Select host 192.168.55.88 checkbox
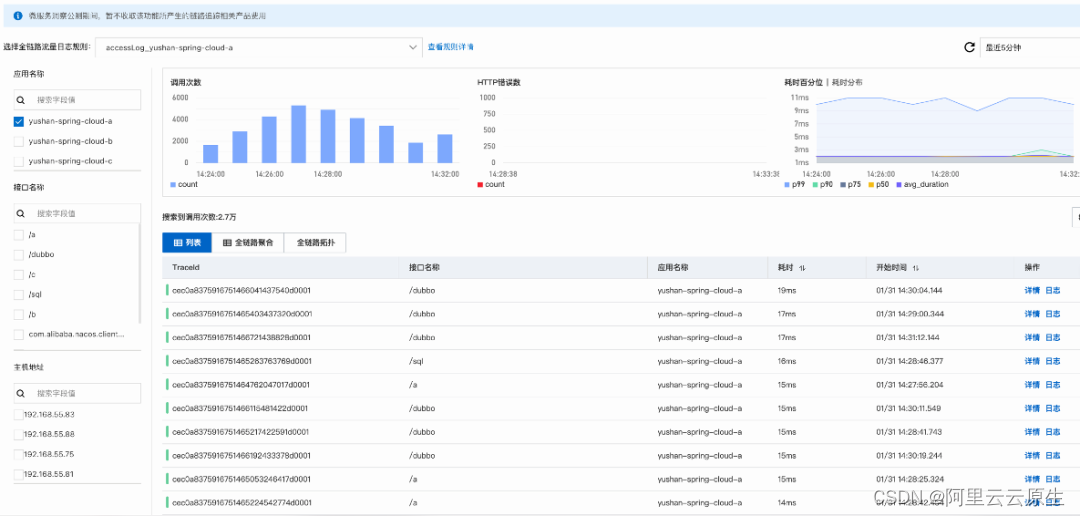The height and width of the screenshot is (516, 1080). pyautogui.click(x=19, y=435)
